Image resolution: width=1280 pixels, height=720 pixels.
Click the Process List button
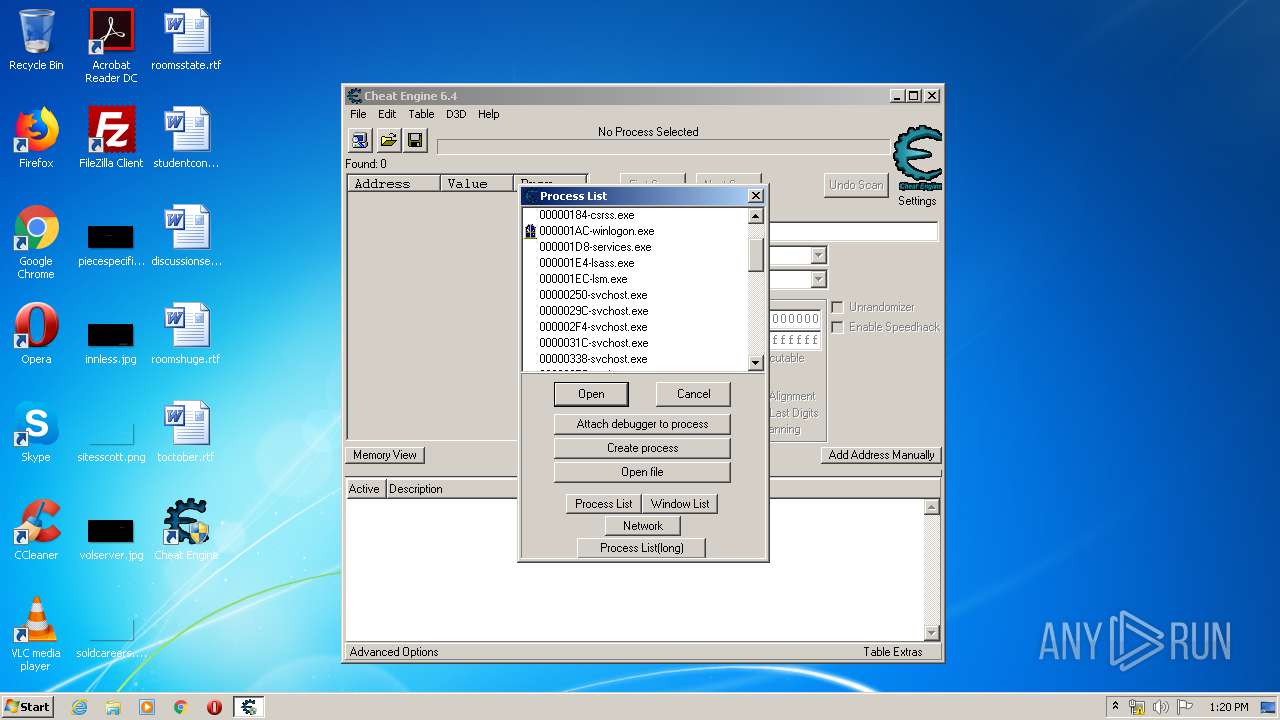pyautogui.click(x=603, y=504)
